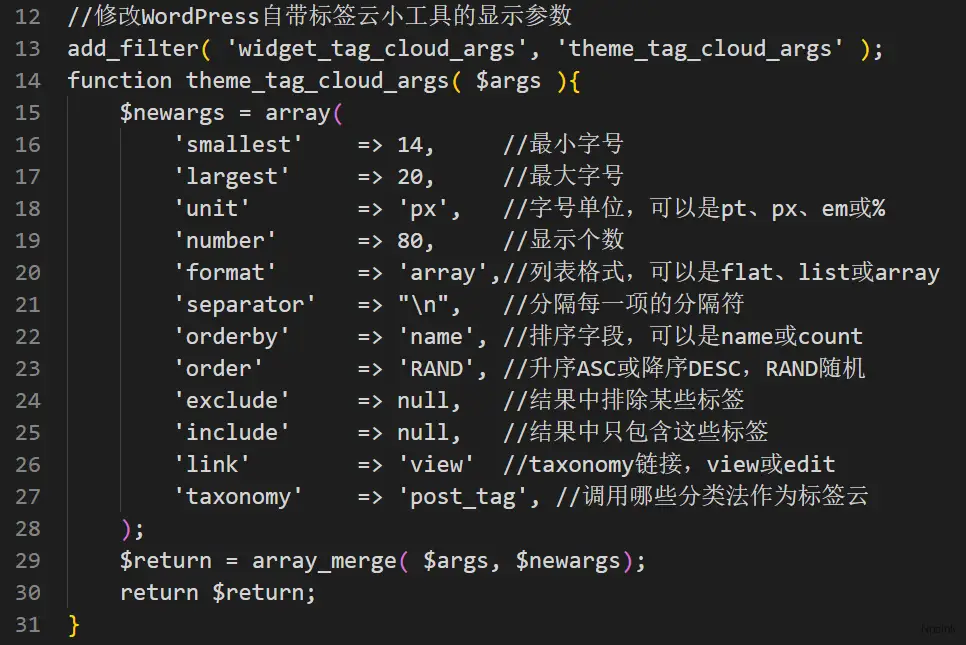Image resolution: width=966 pixels, height=645 pixels.
Task: Click the null value for exclude
Action: pyautogui.click(x=423, y=400)
